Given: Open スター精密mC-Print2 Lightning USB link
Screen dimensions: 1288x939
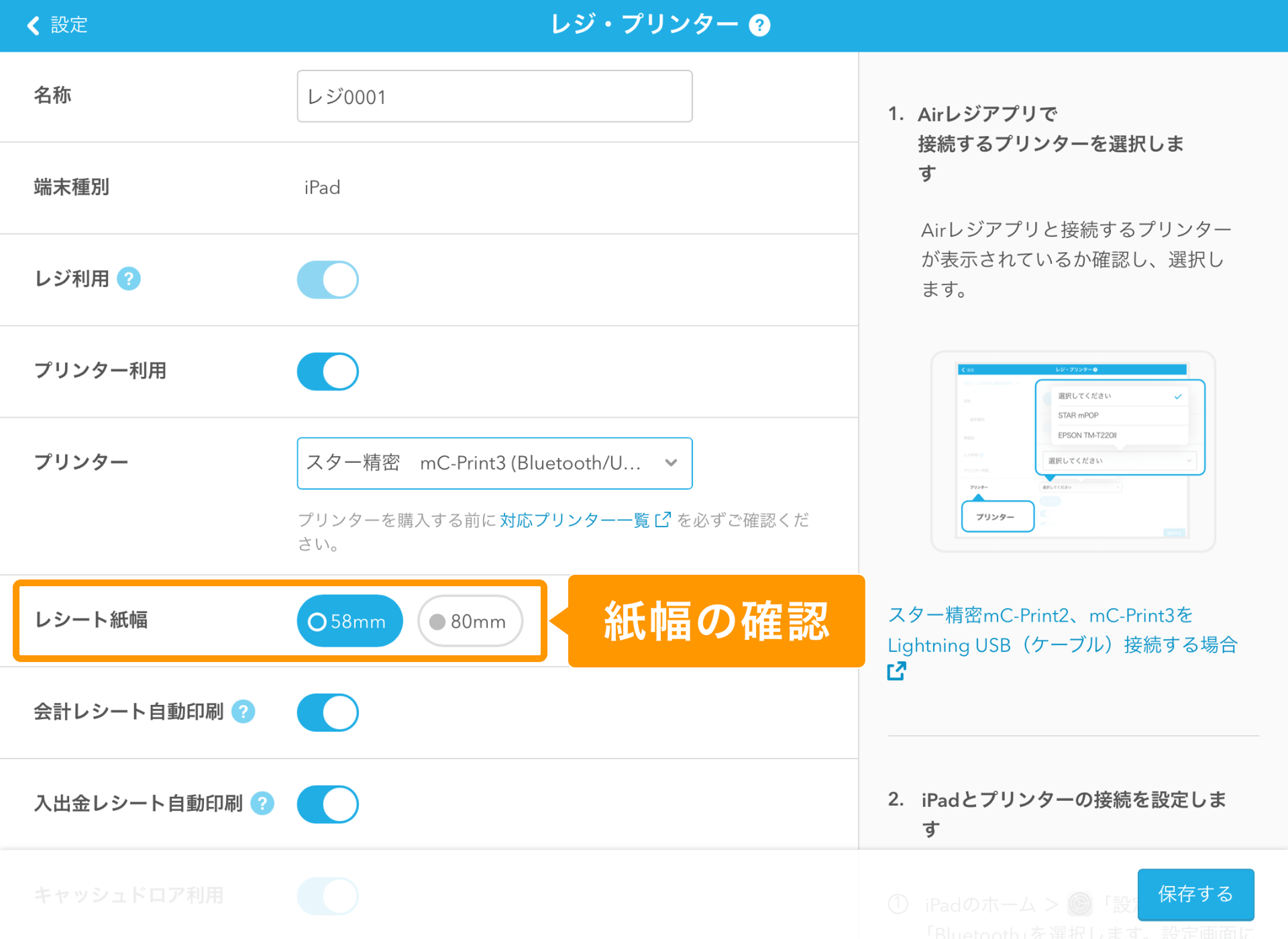Looking at the screenshot, I should point(1063,630).
